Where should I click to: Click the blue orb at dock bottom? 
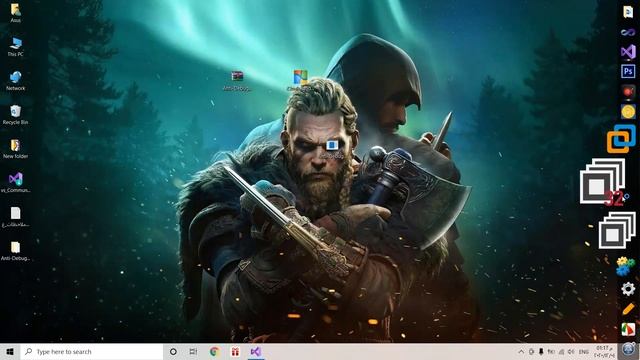click(629, 349)
